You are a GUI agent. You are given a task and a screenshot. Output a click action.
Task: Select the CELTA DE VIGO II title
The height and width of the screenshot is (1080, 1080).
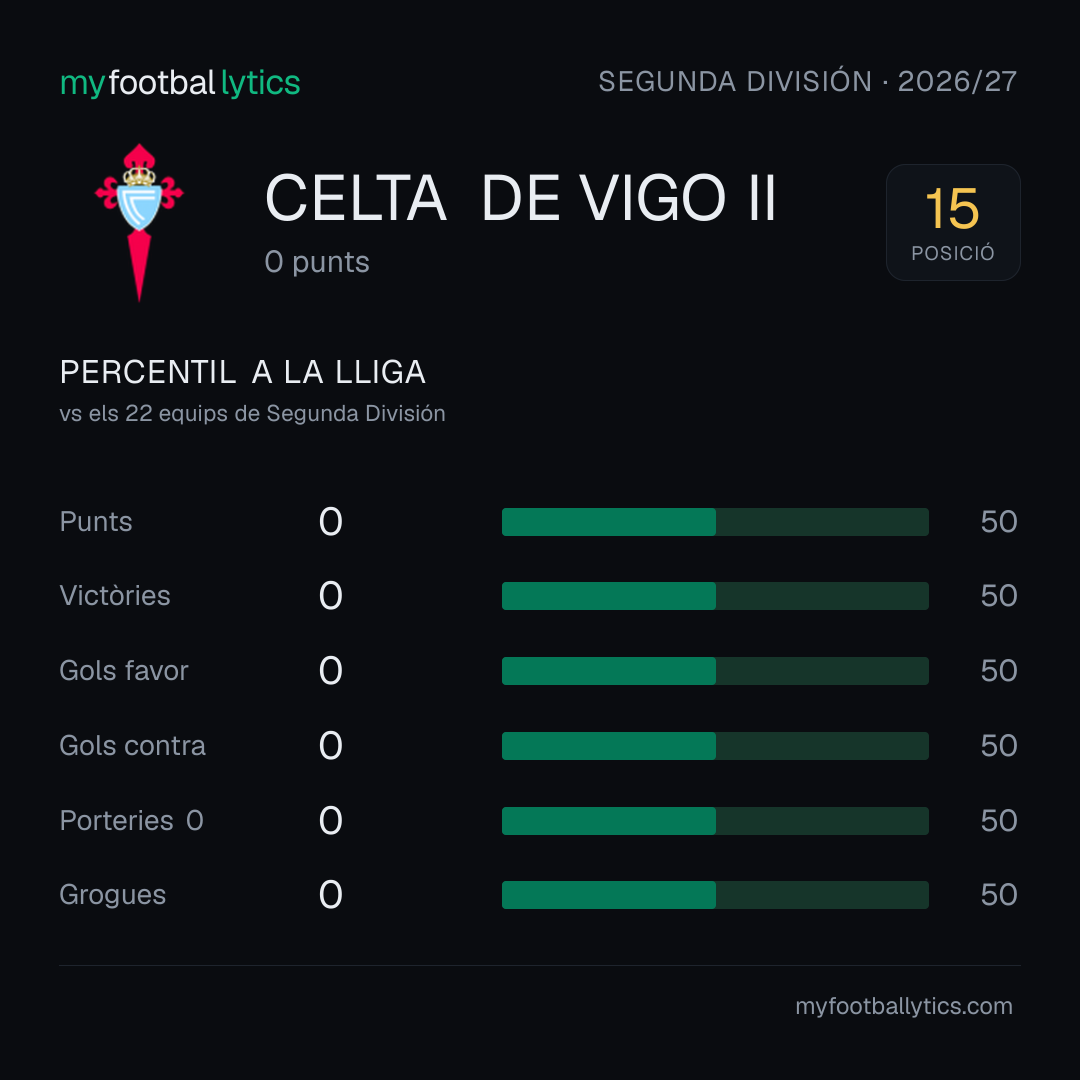[521, 198]
